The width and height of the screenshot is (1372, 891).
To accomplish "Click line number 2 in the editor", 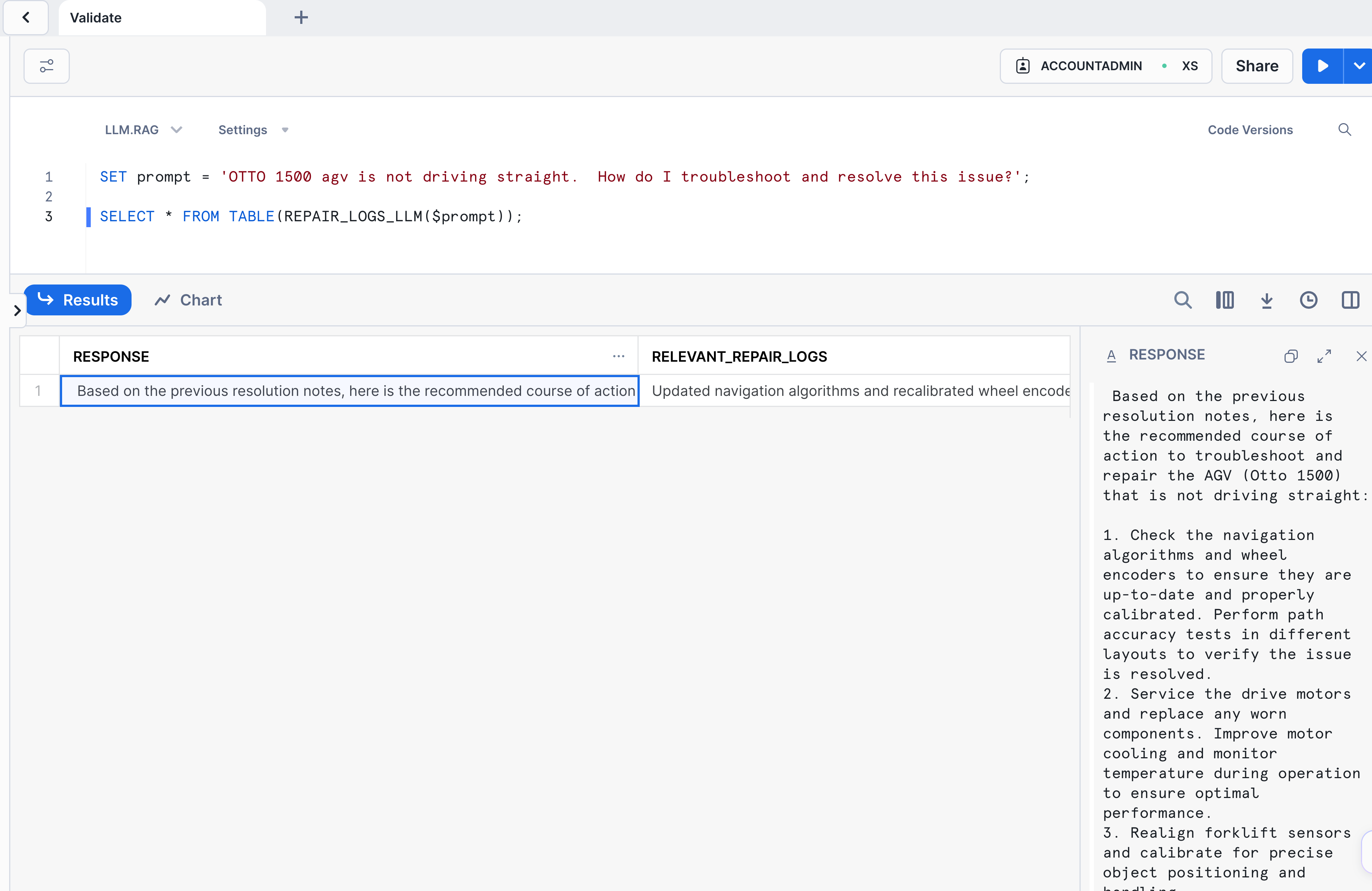I will click(49, 197).
